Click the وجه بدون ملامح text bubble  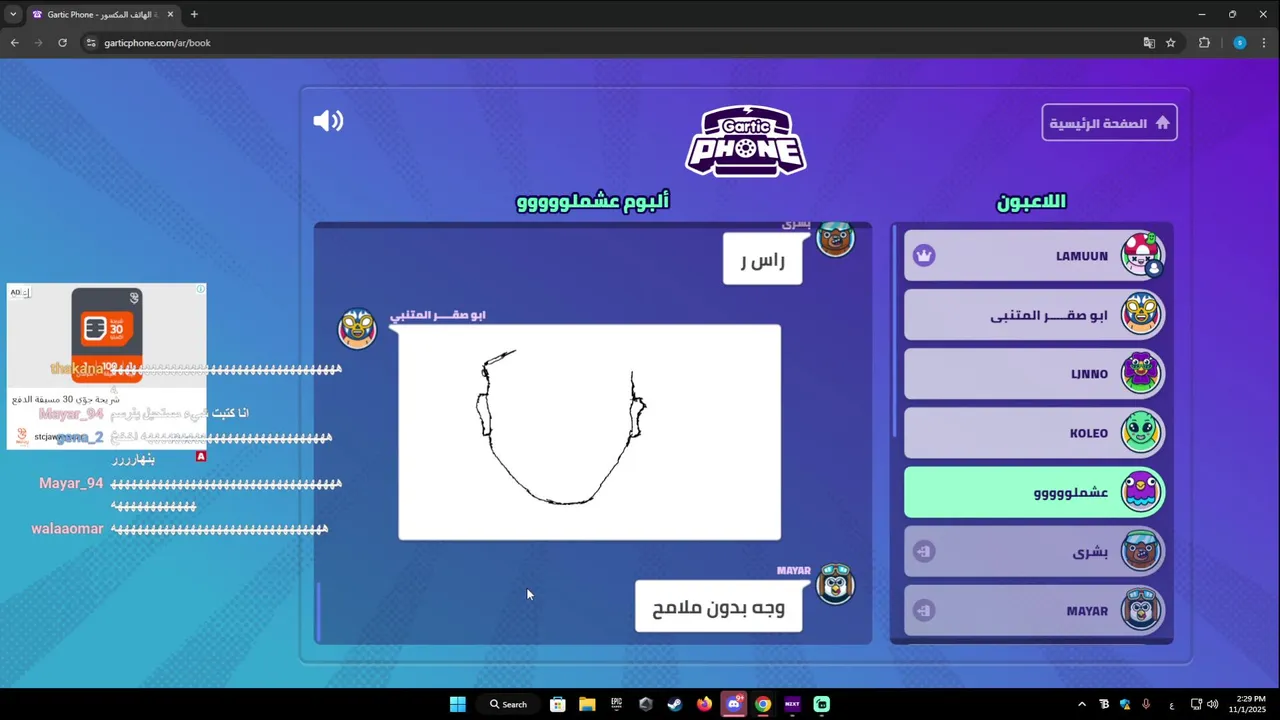pyautogui.click(x=718, y=606)
